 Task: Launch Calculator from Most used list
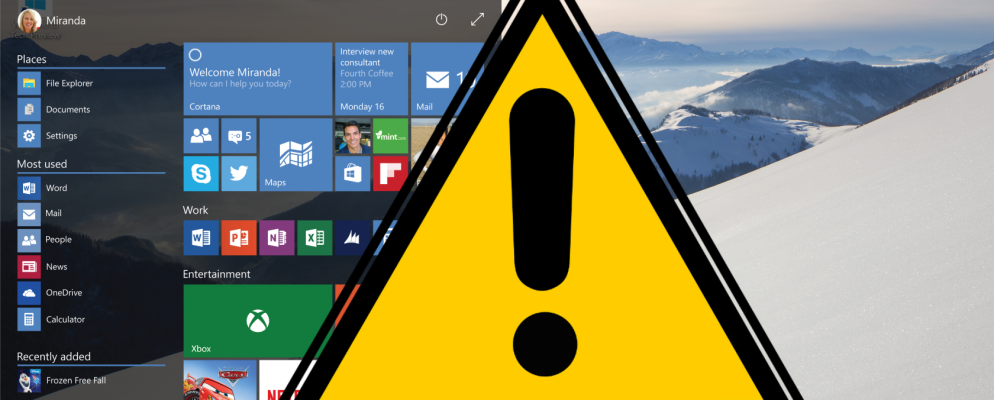(x=51, y=319)
